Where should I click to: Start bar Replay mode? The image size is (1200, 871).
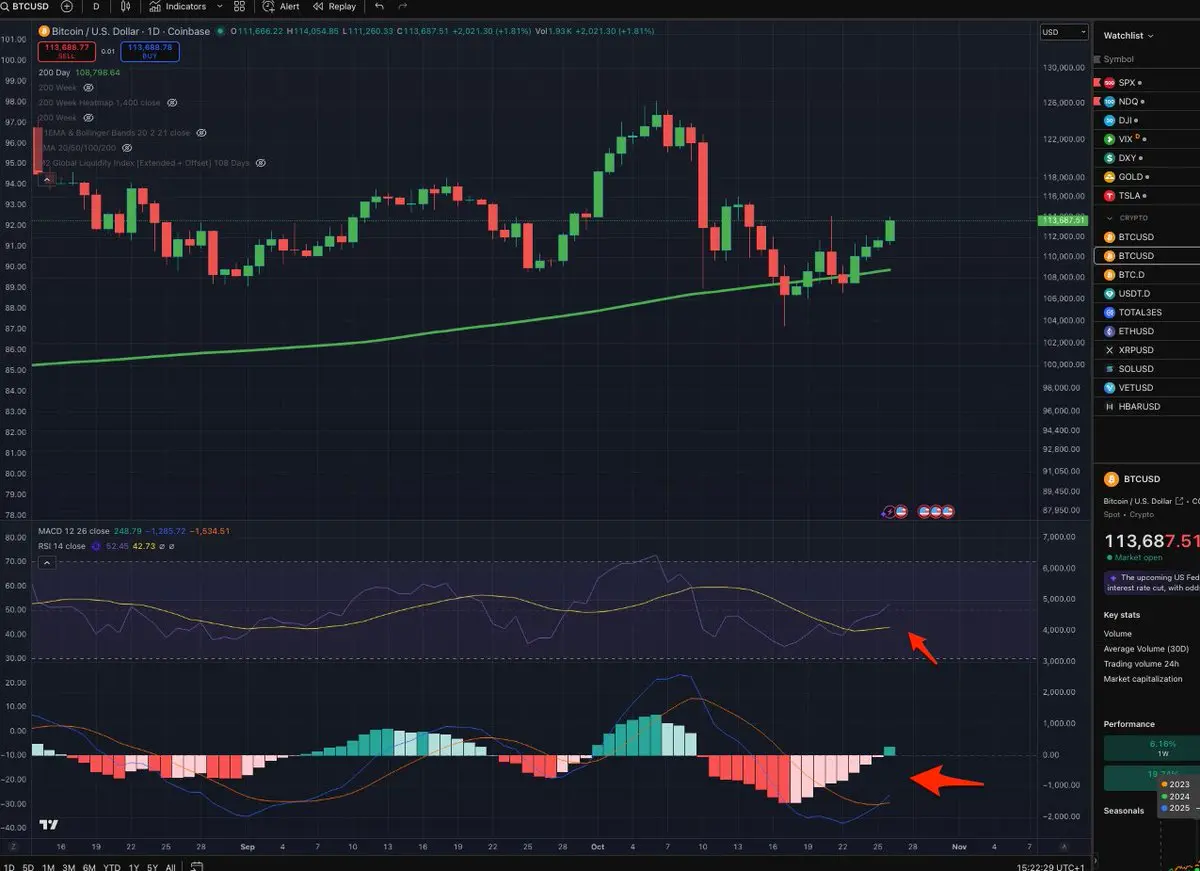(334, 6)
